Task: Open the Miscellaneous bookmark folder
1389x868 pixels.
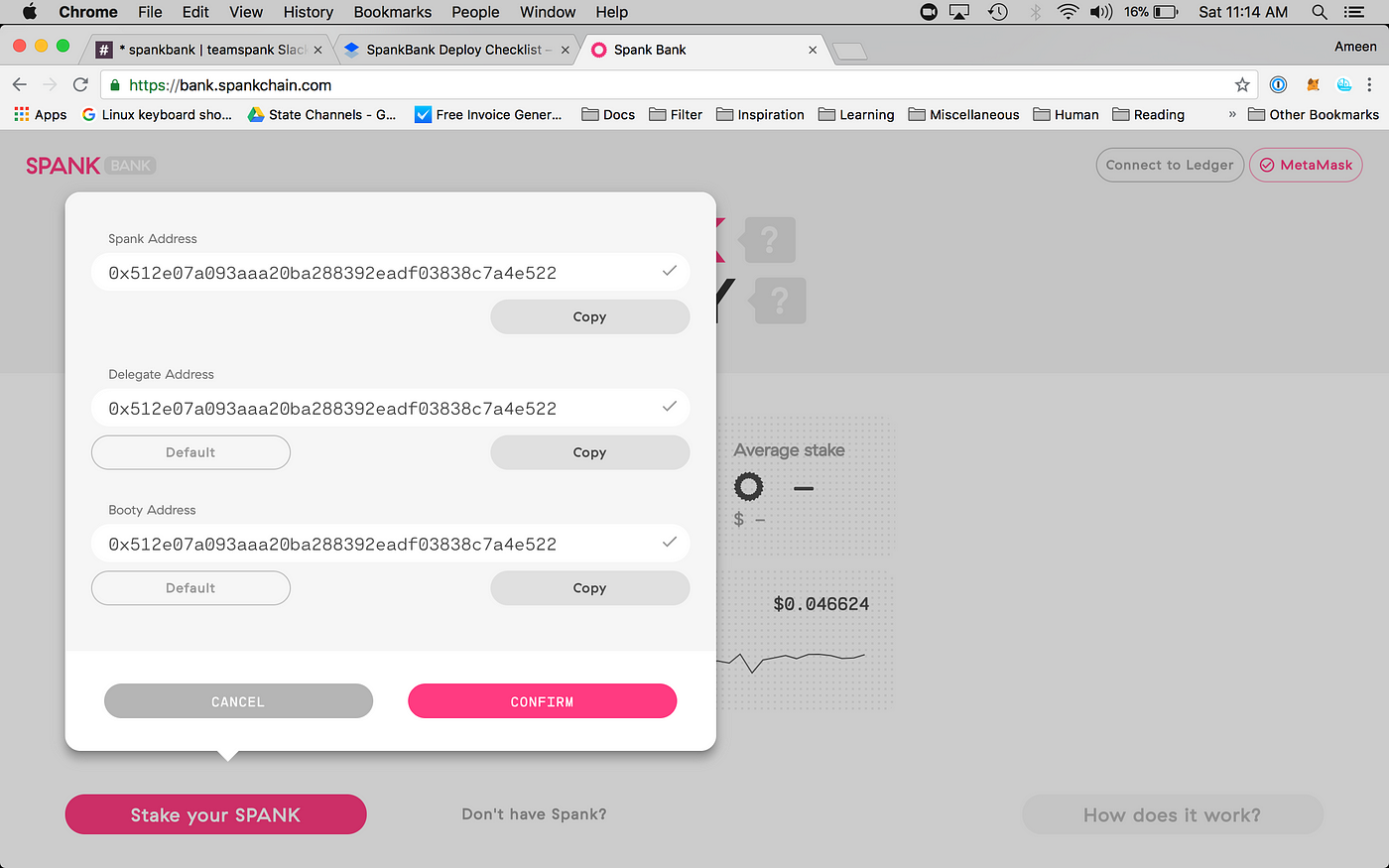Action: [963, 114]
